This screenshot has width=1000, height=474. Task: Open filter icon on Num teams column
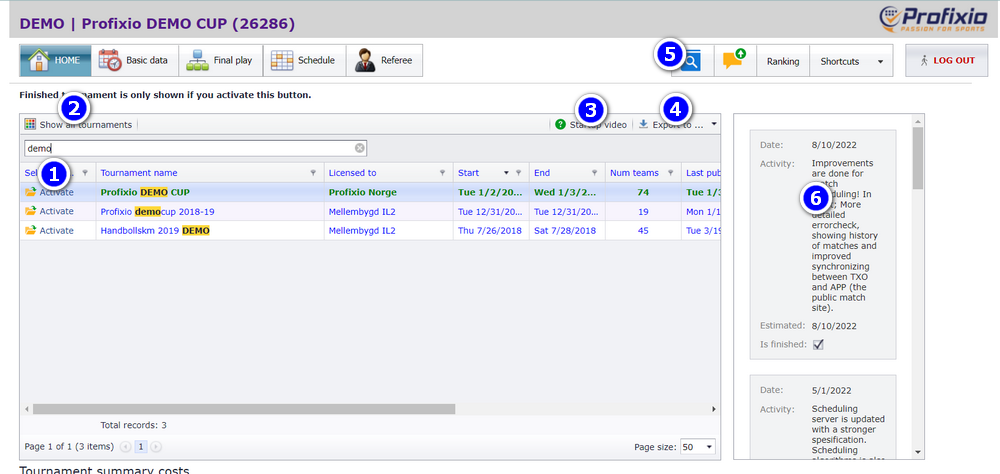(x=670, y=173)
